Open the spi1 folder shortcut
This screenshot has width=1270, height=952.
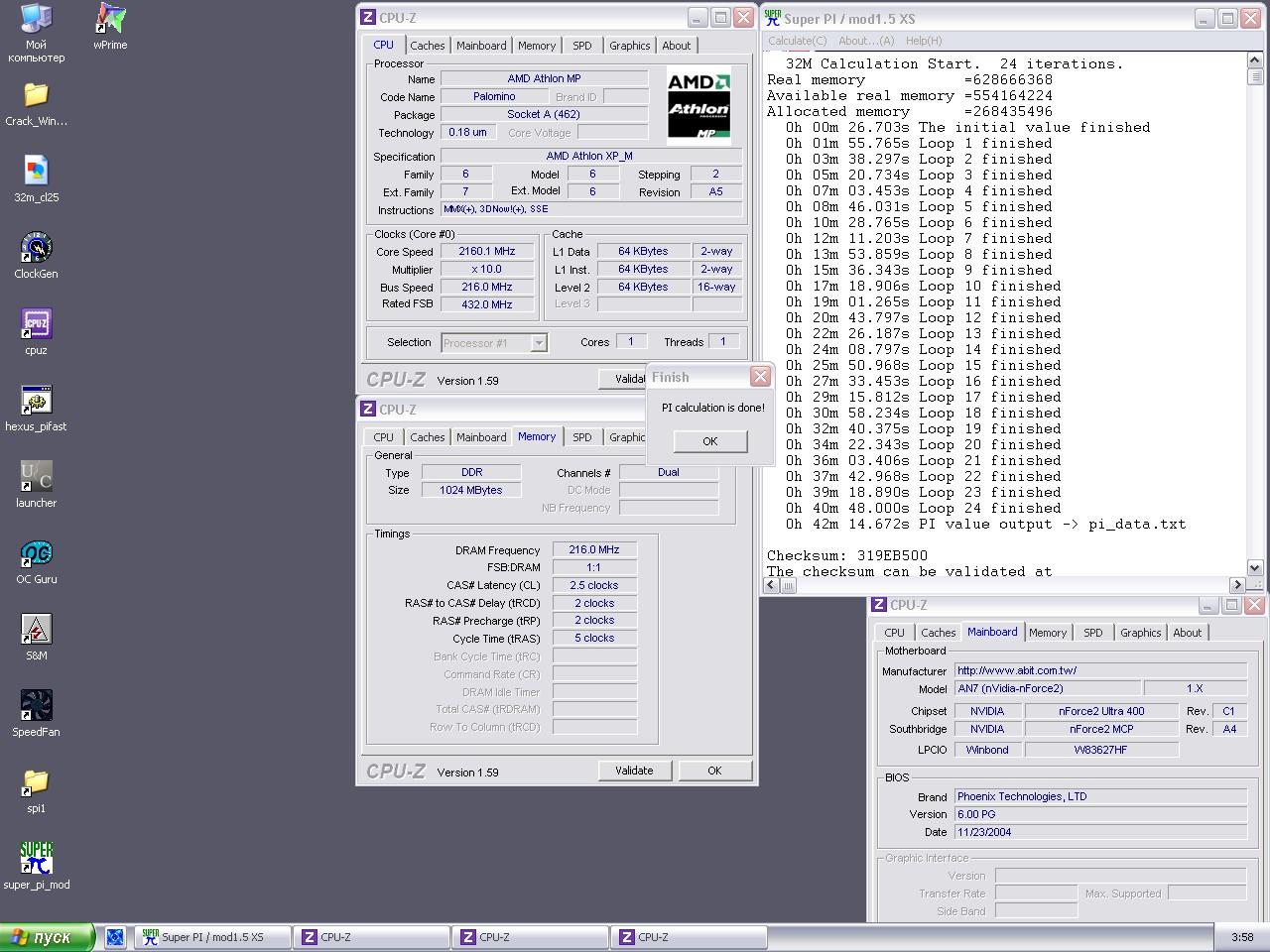(x=36, y=790)
